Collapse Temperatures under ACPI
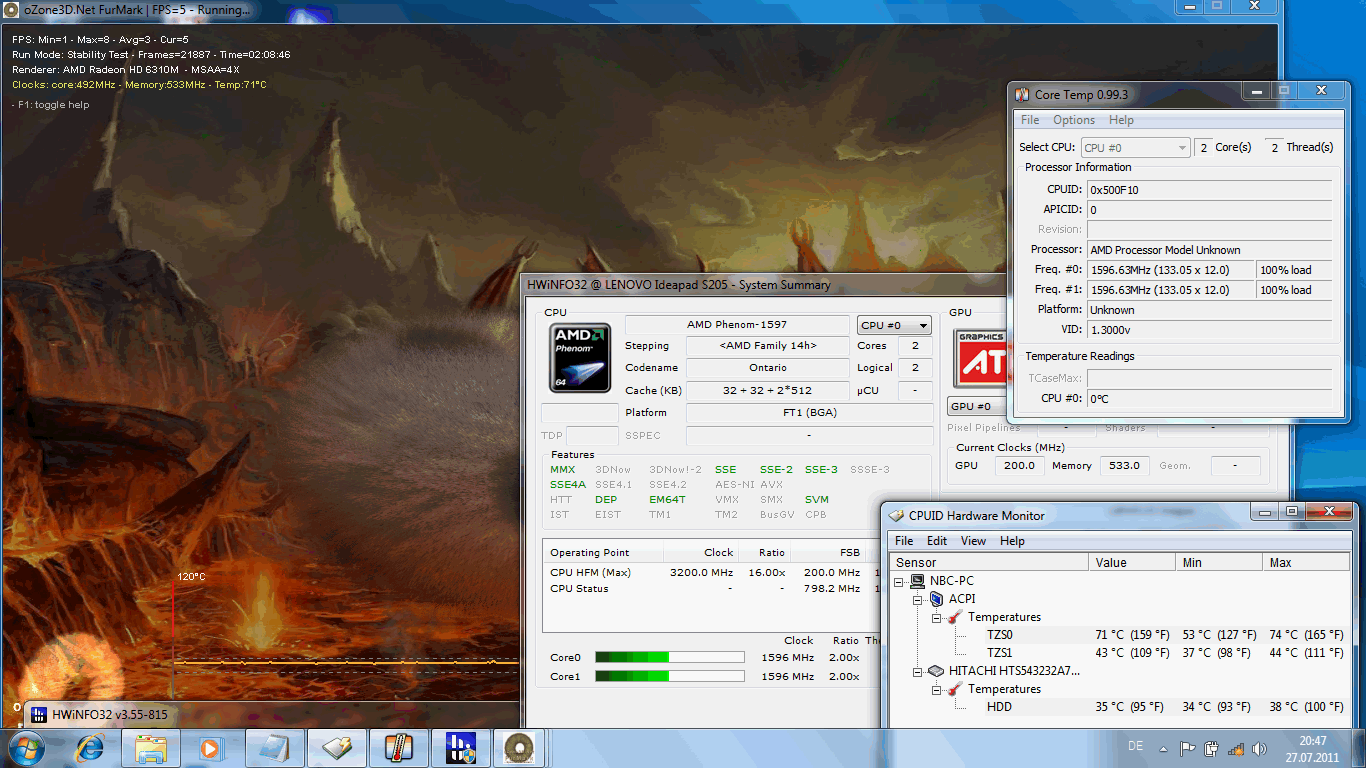 (937, 618)
